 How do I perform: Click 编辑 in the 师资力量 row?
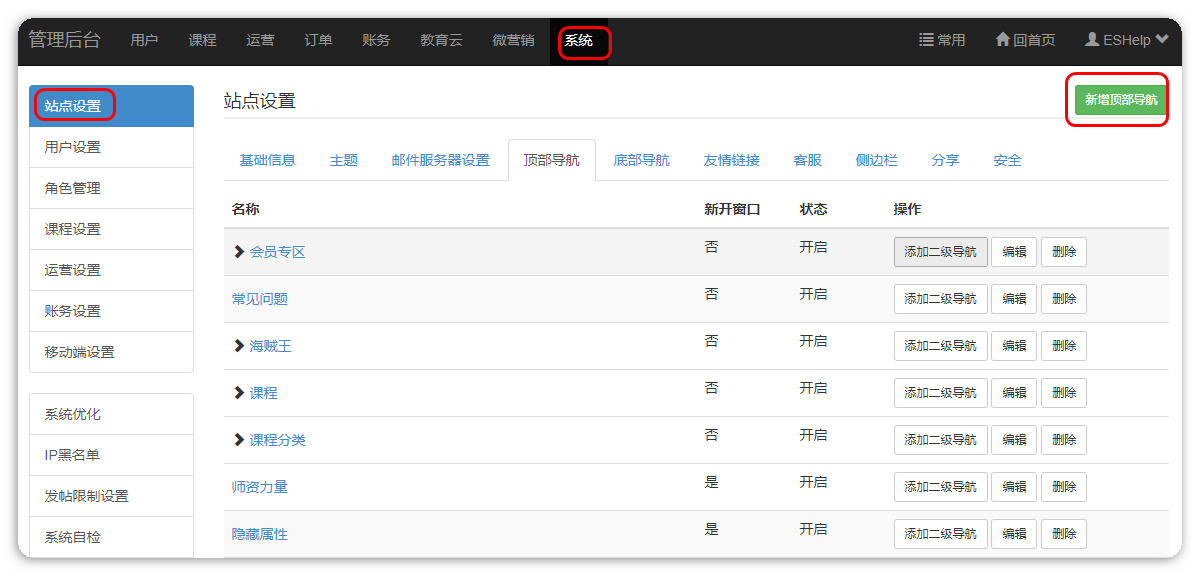tap(1014, 487)
